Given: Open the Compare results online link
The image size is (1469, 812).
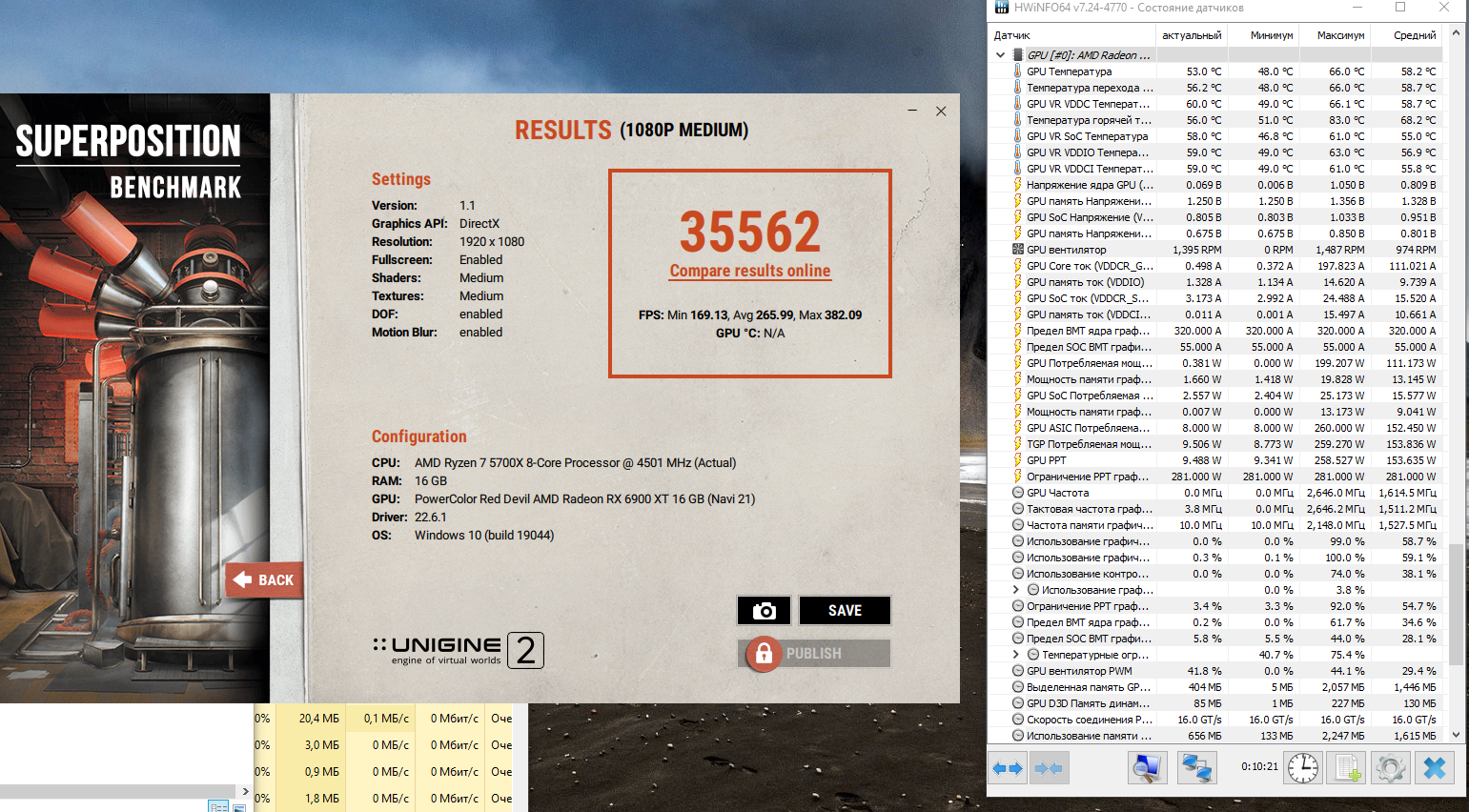Looking at the screenshot, I should [750, 271].
